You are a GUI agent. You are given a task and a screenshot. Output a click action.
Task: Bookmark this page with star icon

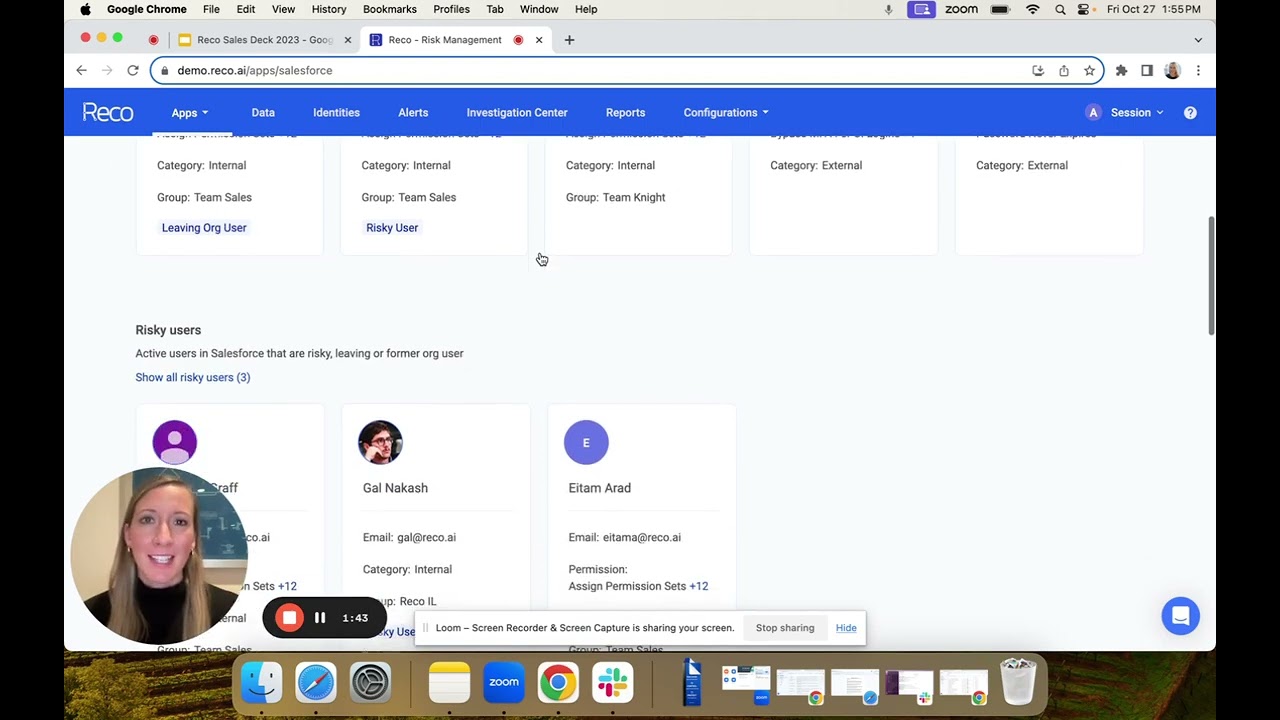pos(1089,71)
